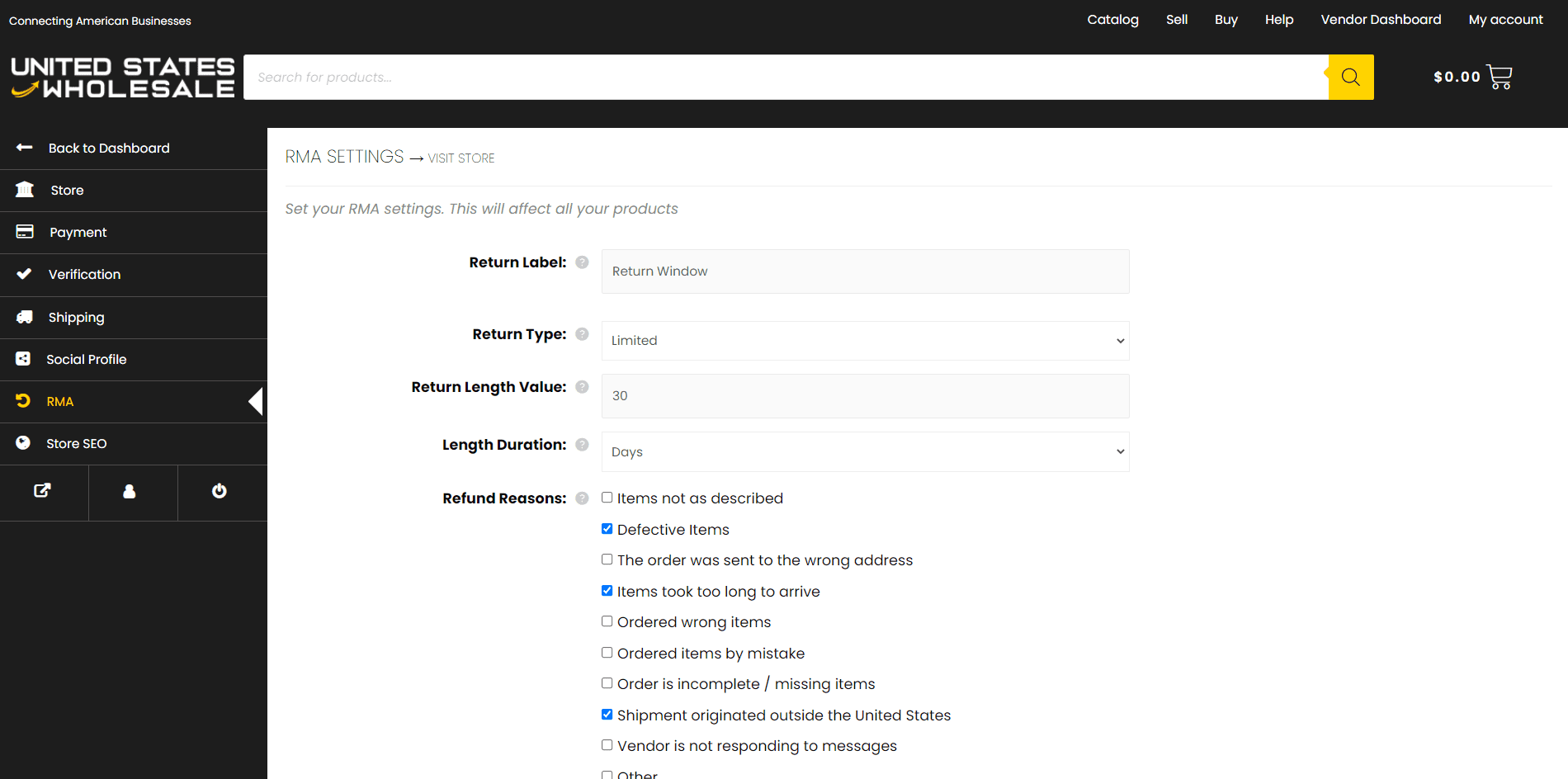Expand the Length Duration dropdown
1568x779 pixels.
(865, 452)
